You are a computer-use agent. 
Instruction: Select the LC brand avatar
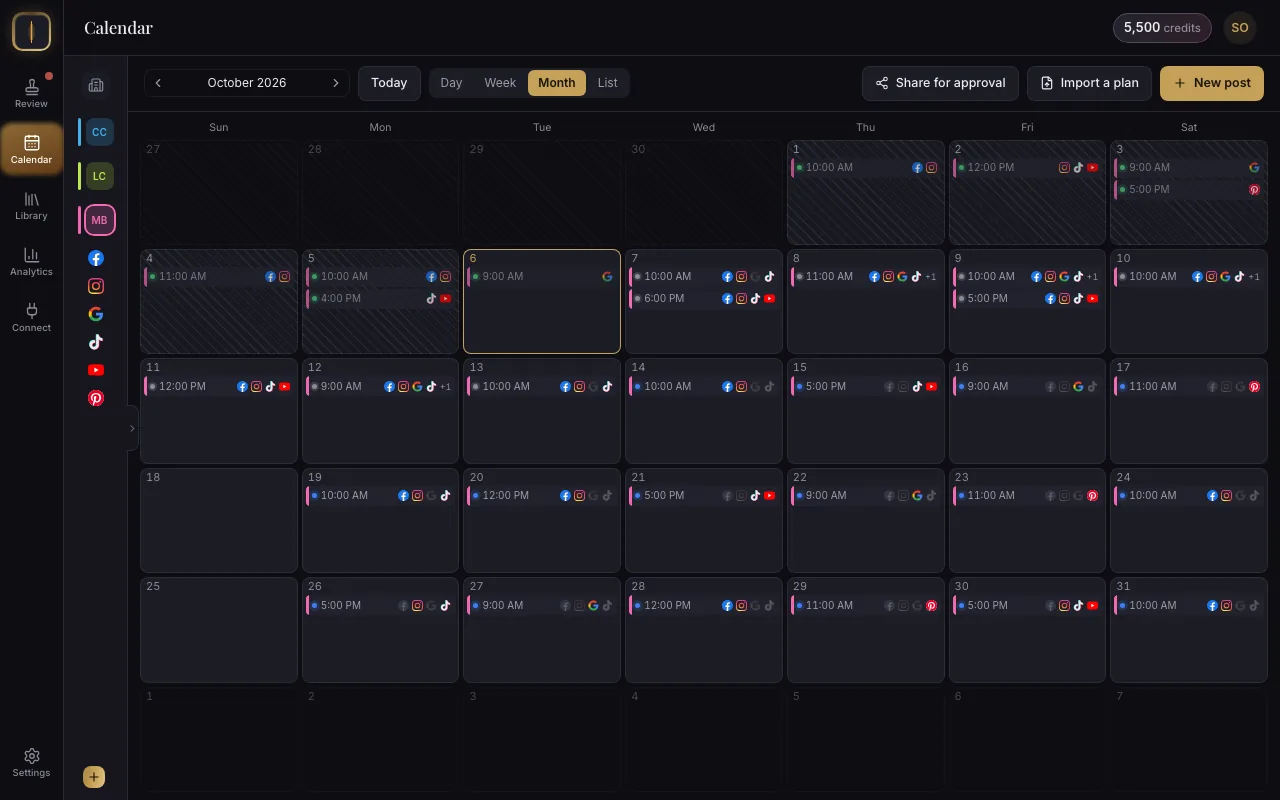point(99,176)
